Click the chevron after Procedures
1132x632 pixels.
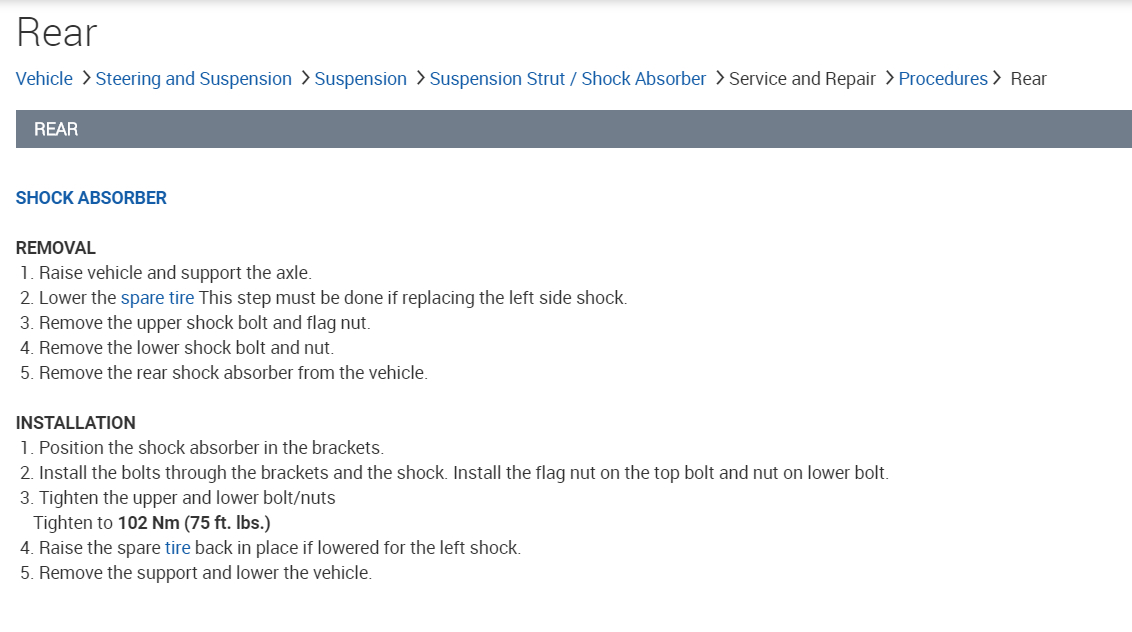(x=997, y=78)
